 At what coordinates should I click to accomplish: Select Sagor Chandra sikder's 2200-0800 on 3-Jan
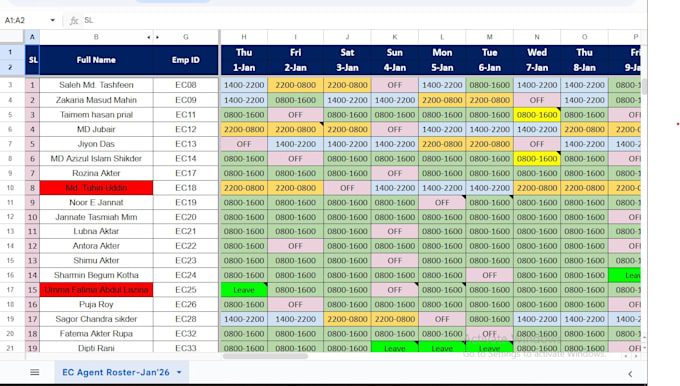click(347, 319)
